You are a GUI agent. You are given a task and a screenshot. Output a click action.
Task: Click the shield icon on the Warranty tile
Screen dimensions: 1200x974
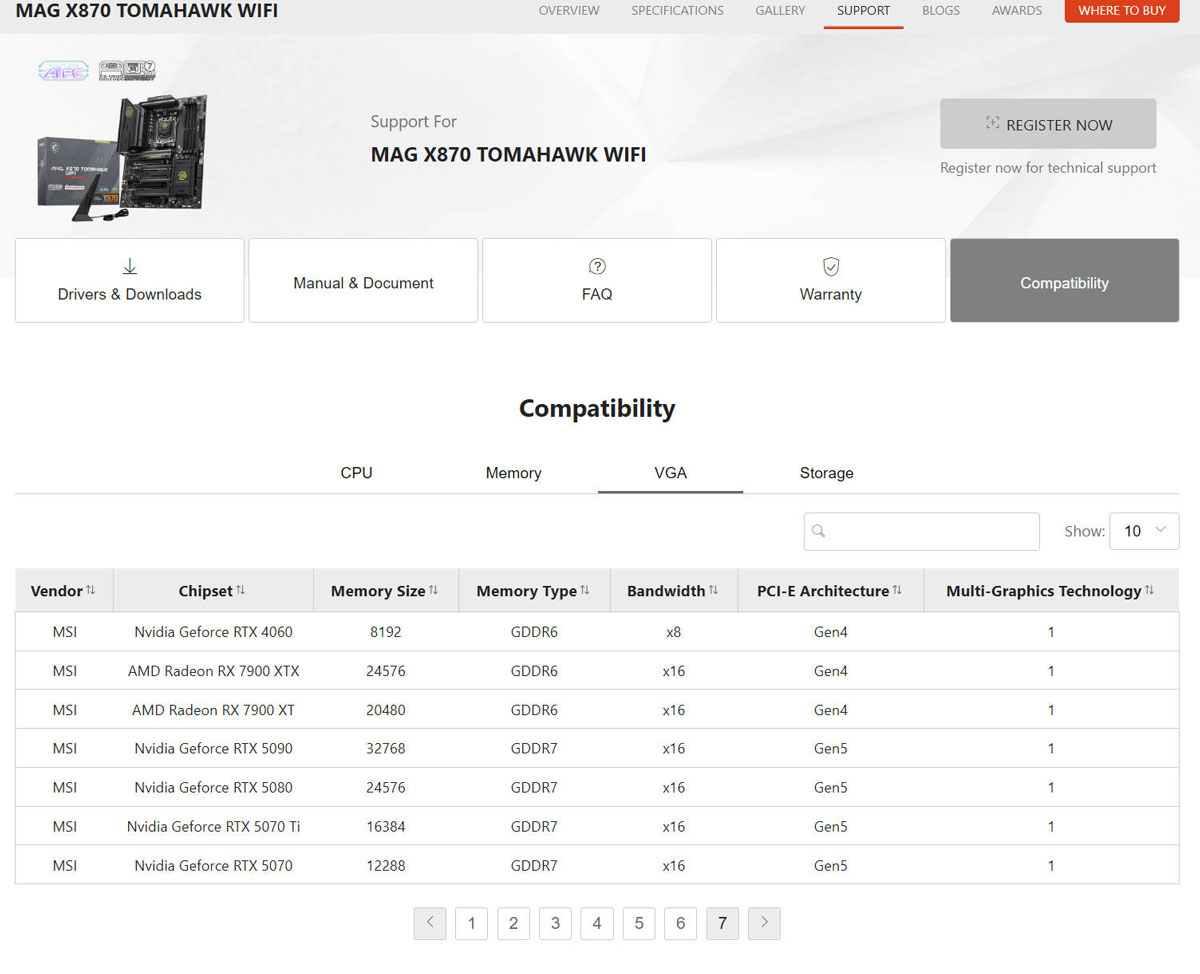coord(830,266)
